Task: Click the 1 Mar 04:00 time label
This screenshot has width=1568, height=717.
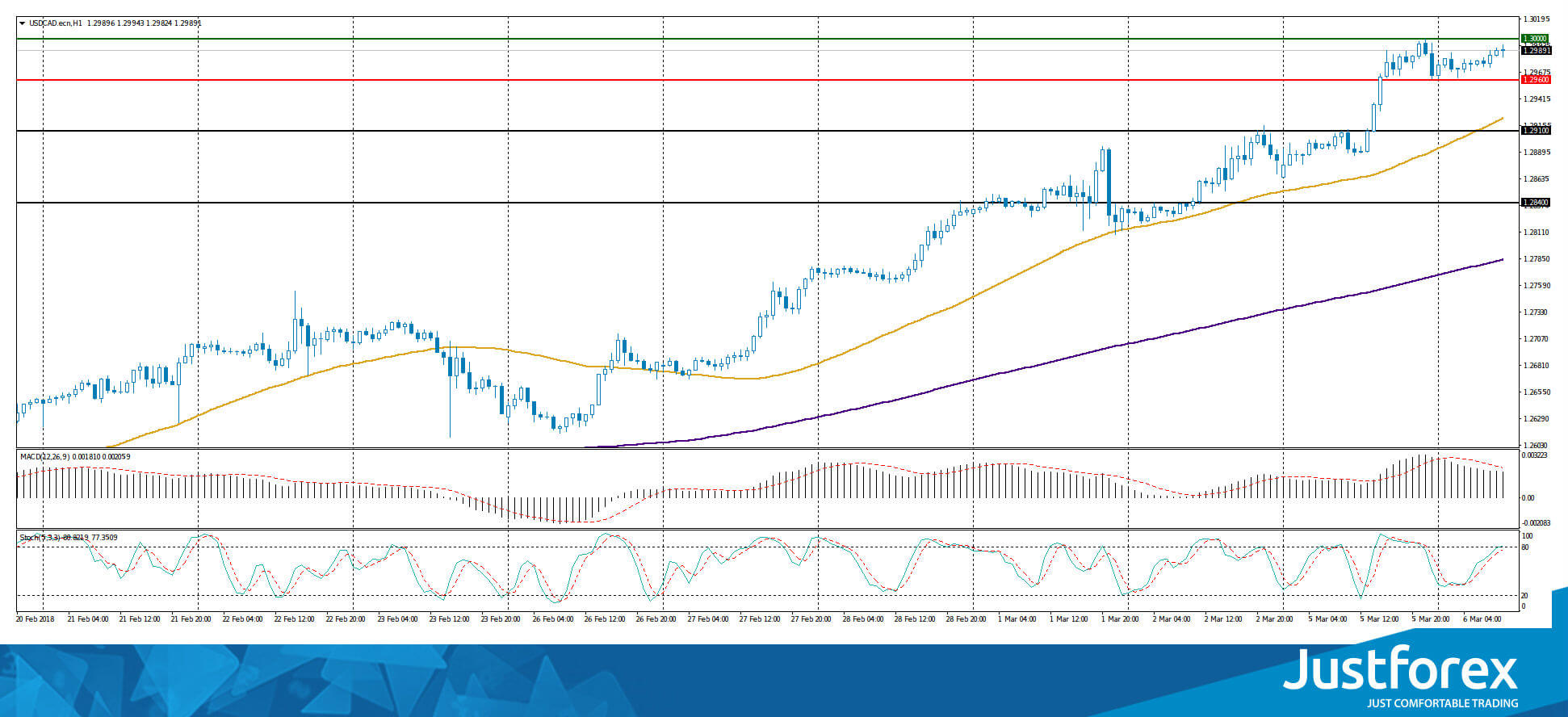Action: point(1017,619)
